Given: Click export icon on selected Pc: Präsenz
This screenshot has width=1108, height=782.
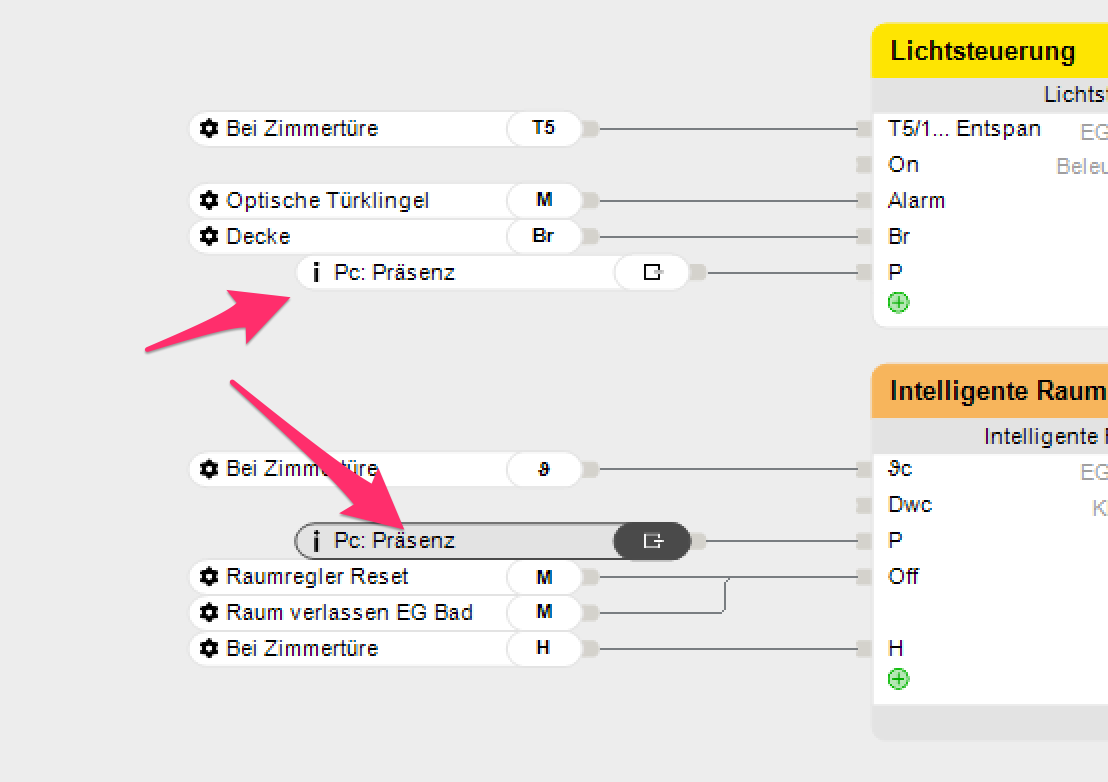Looking at the screenshot, I should (x=652, y=541).
